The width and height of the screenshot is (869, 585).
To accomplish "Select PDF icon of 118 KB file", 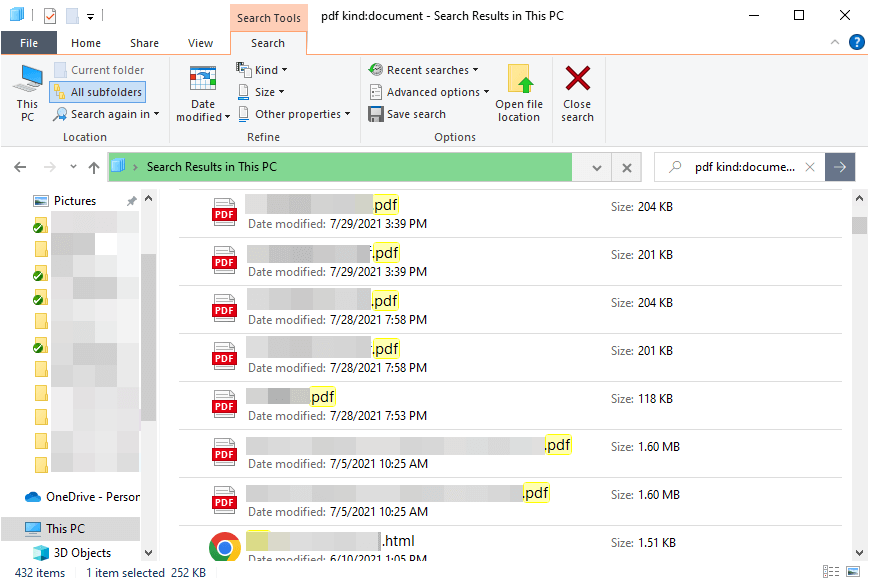I will (224, 404).
